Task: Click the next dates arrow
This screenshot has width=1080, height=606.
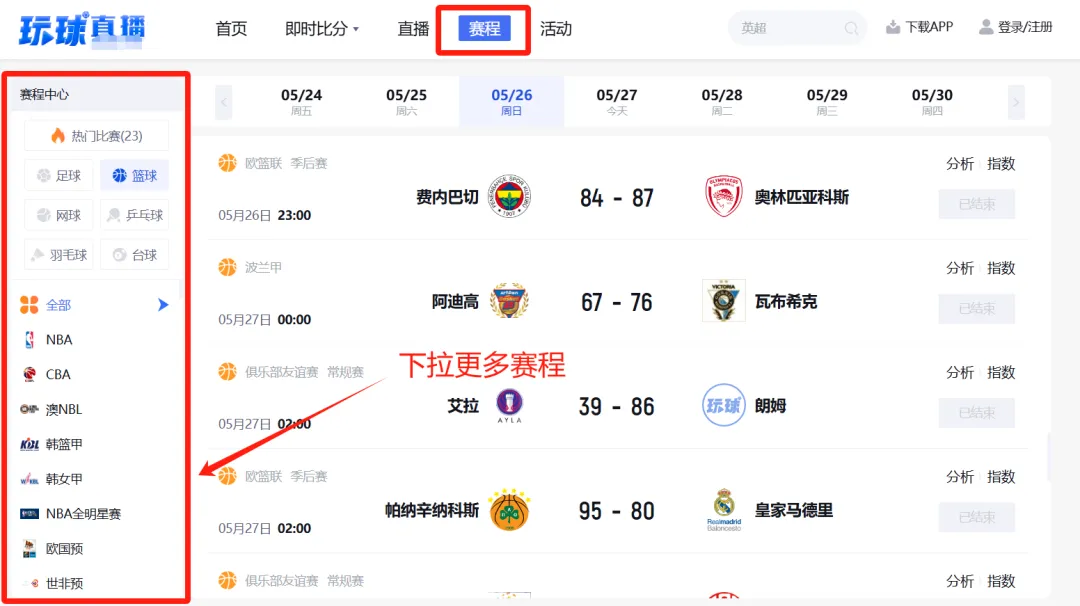Action: click(x=1016, y=103)
